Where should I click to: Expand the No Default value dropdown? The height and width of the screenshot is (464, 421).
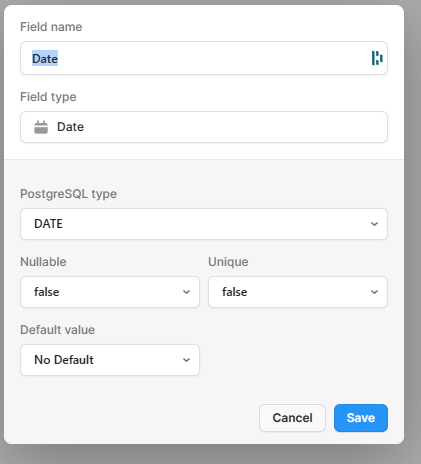110,360
